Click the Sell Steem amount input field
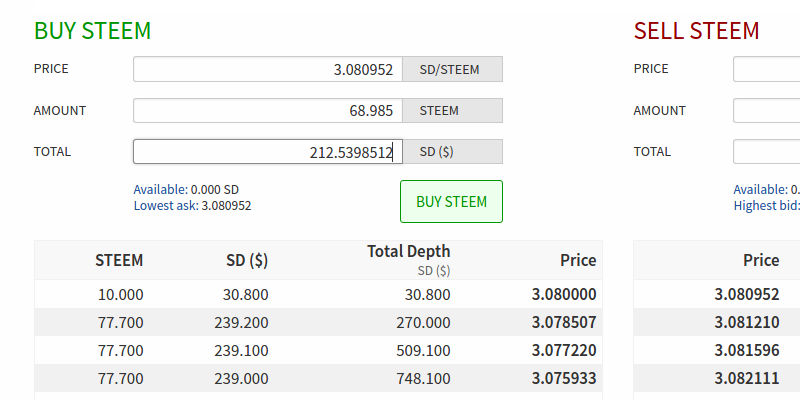Screen dimensions: 800x400 (766, 110)
